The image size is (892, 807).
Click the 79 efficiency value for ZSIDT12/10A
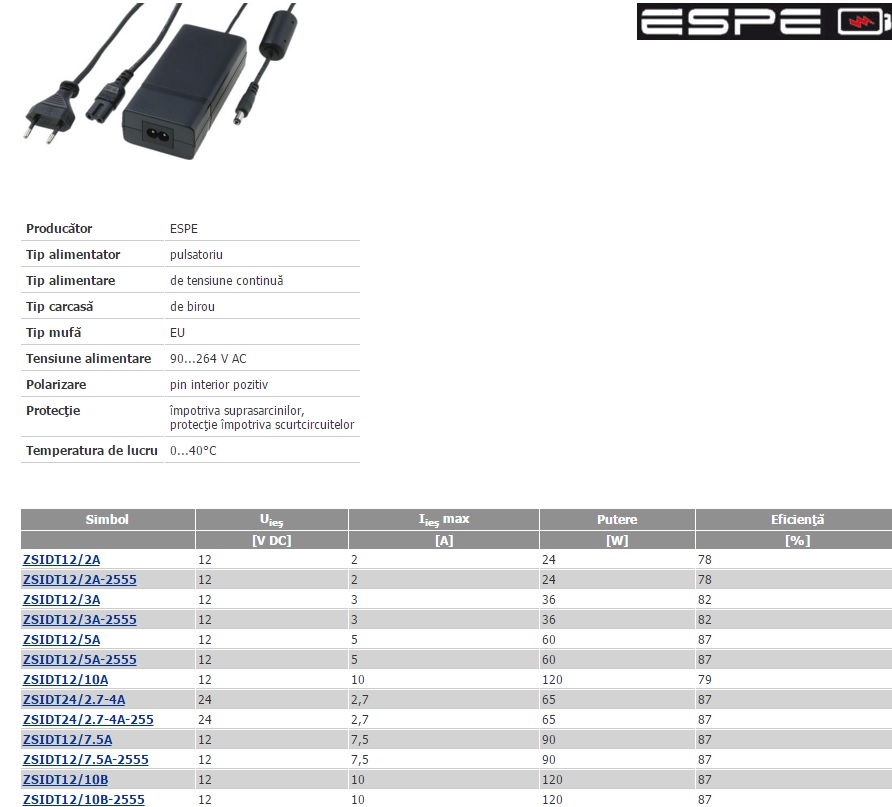[705, 680]
